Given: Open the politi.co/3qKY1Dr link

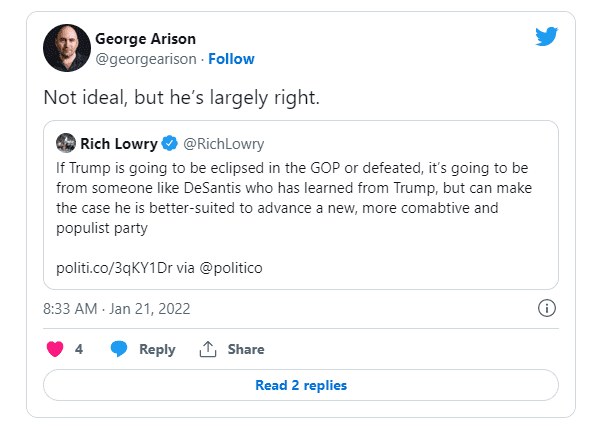Looking at the screenshot, I should (x=114, y=268).
